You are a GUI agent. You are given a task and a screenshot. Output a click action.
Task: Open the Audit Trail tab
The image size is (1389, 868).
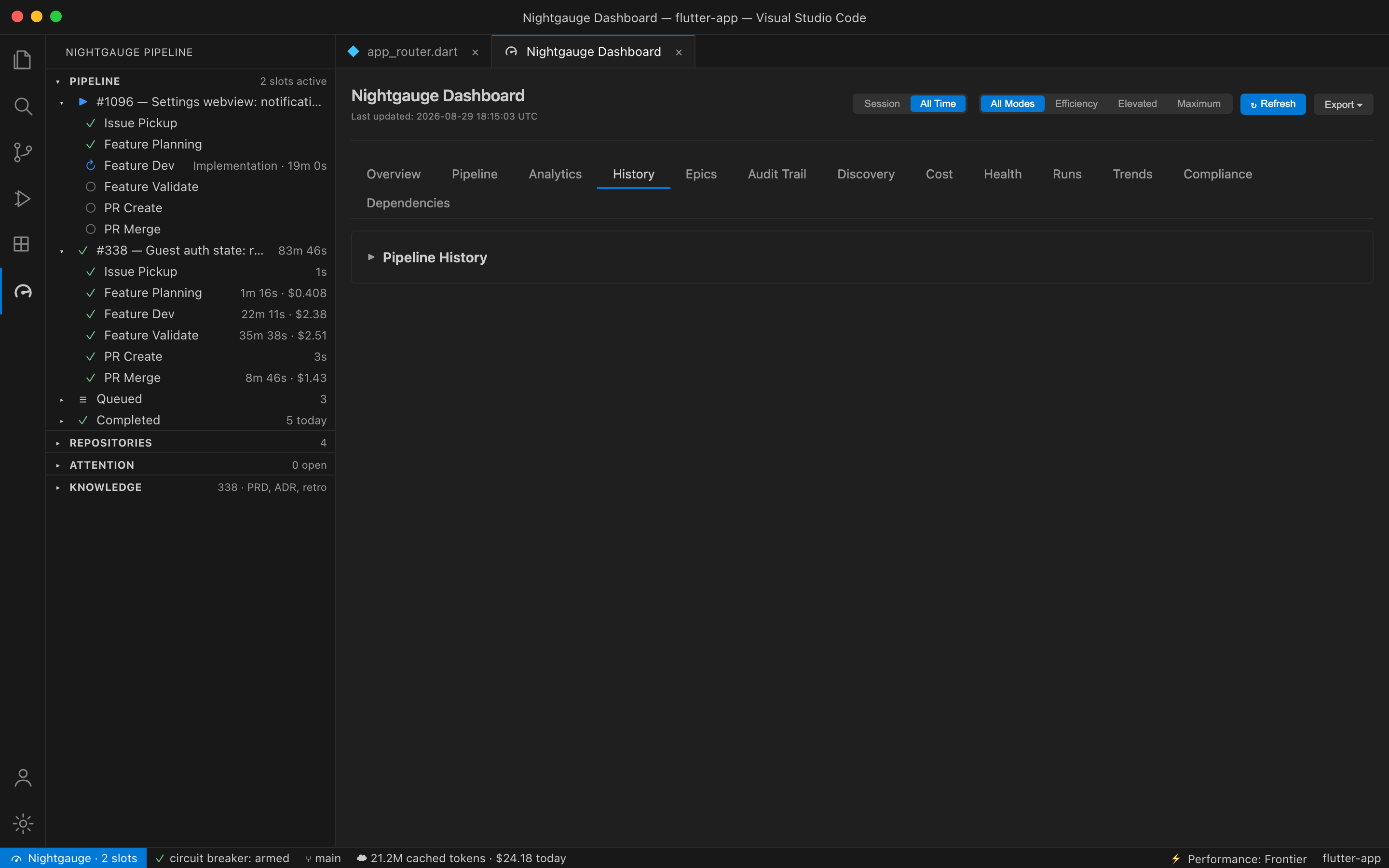point(776,174)
